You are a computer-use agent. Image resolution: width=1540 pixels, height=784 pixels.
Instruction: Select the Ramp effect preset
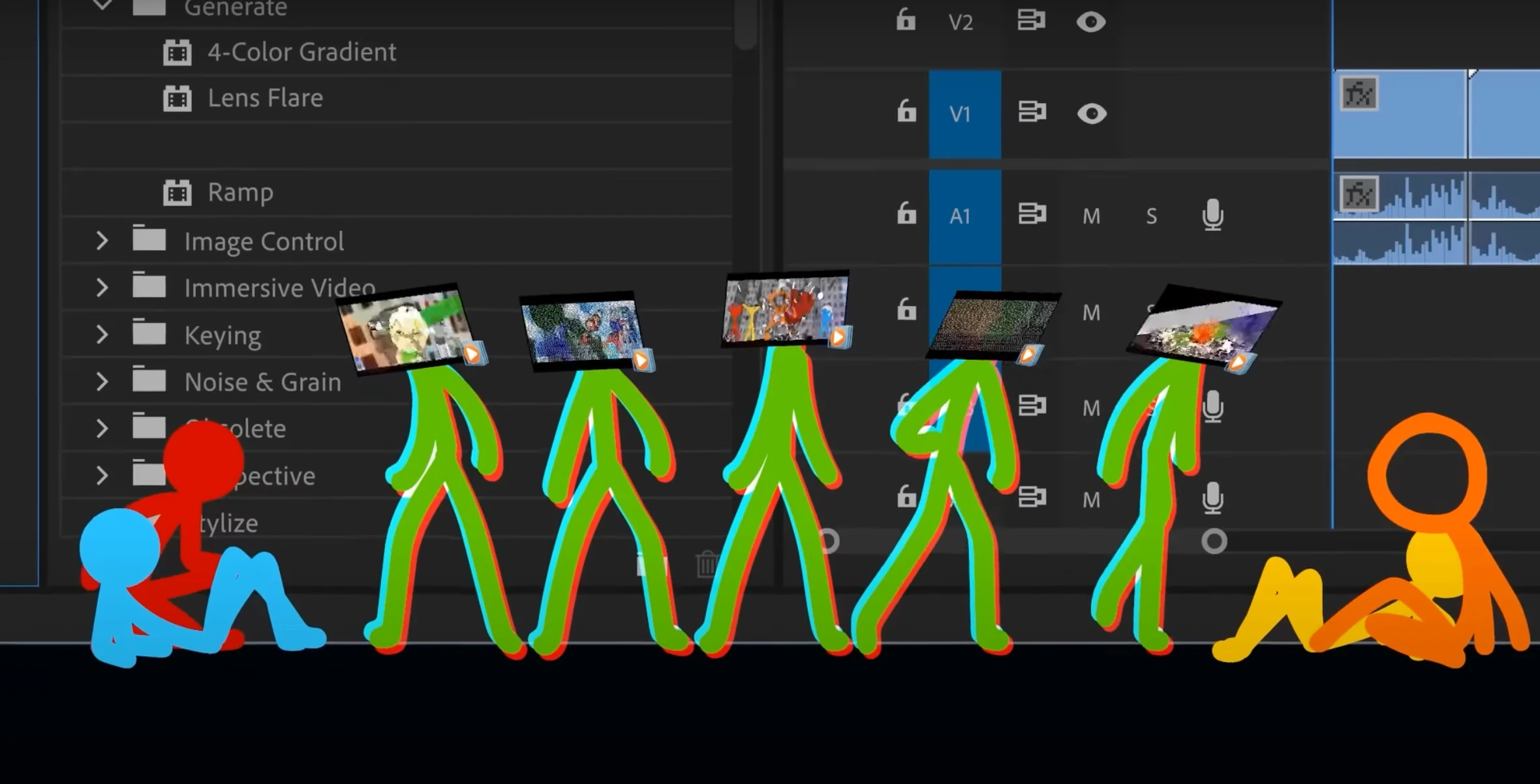click(240, 192)
